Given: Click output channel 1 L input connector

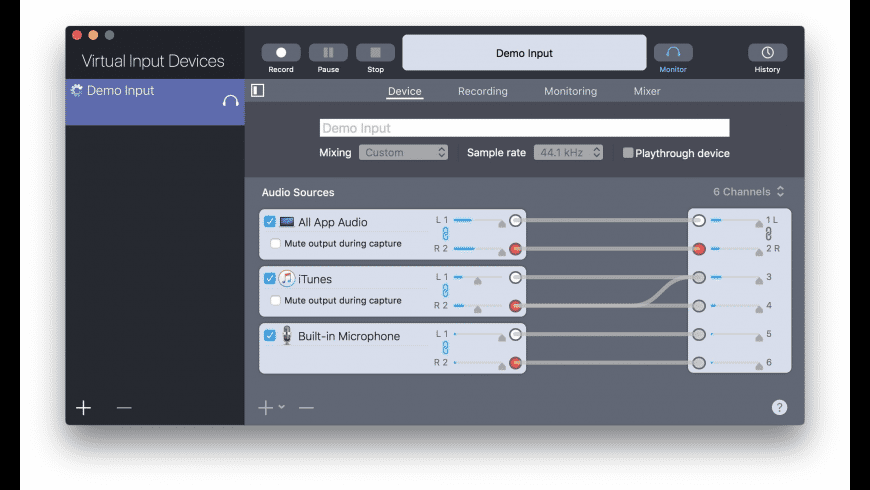Looking at the screenshot, I should click(699, 220).
